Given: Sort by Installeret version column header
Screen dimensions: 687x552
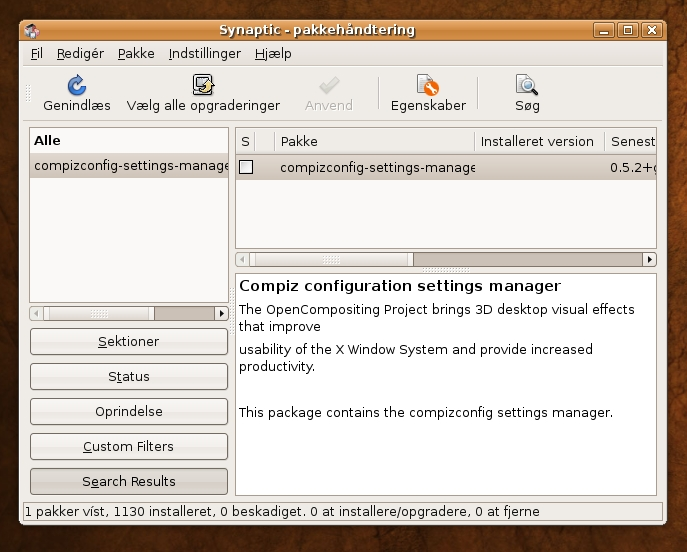Looking at the screenshot, I should [x=538, y=141].
